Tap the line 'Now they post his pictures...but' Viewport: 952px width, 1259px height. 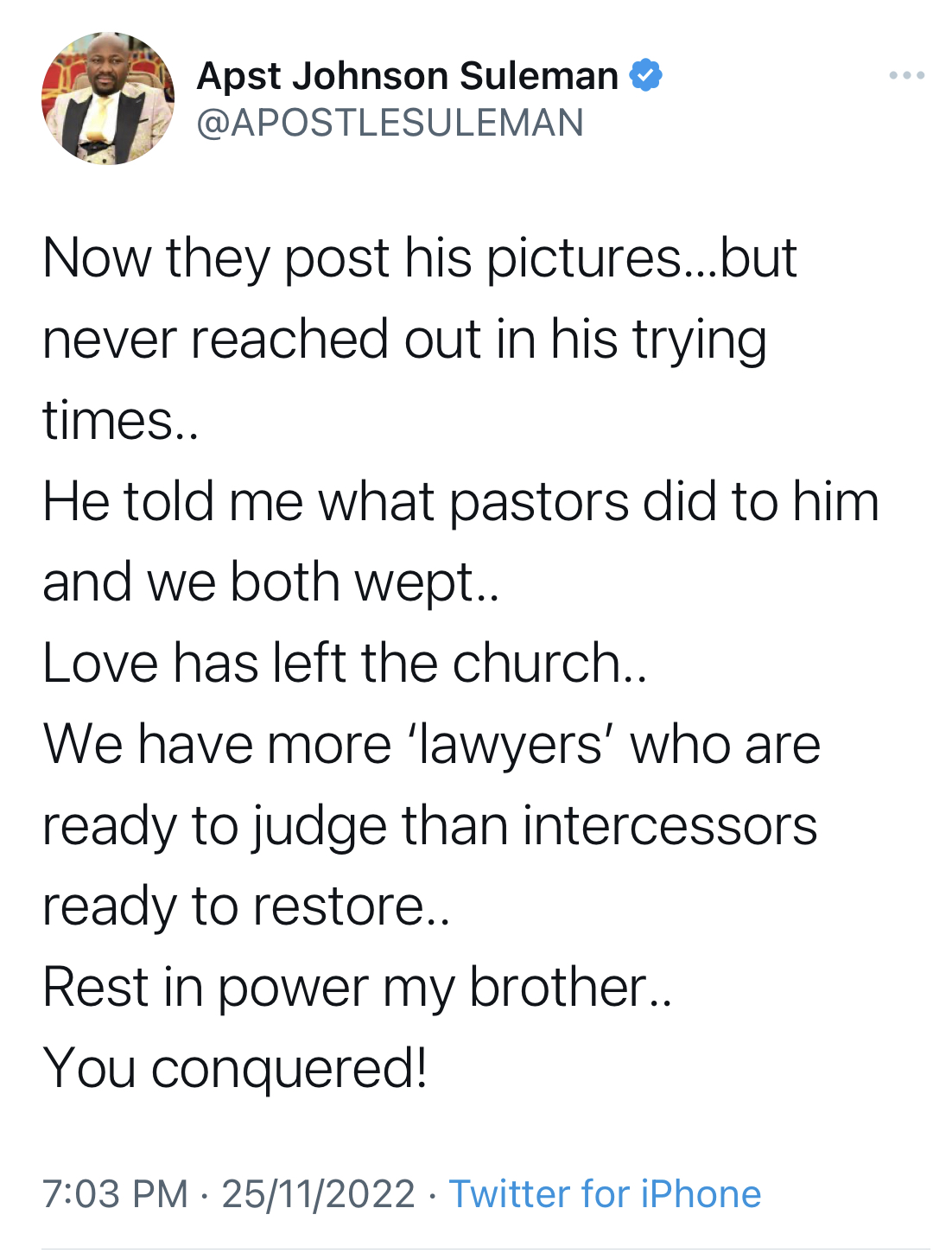[419, 258]
